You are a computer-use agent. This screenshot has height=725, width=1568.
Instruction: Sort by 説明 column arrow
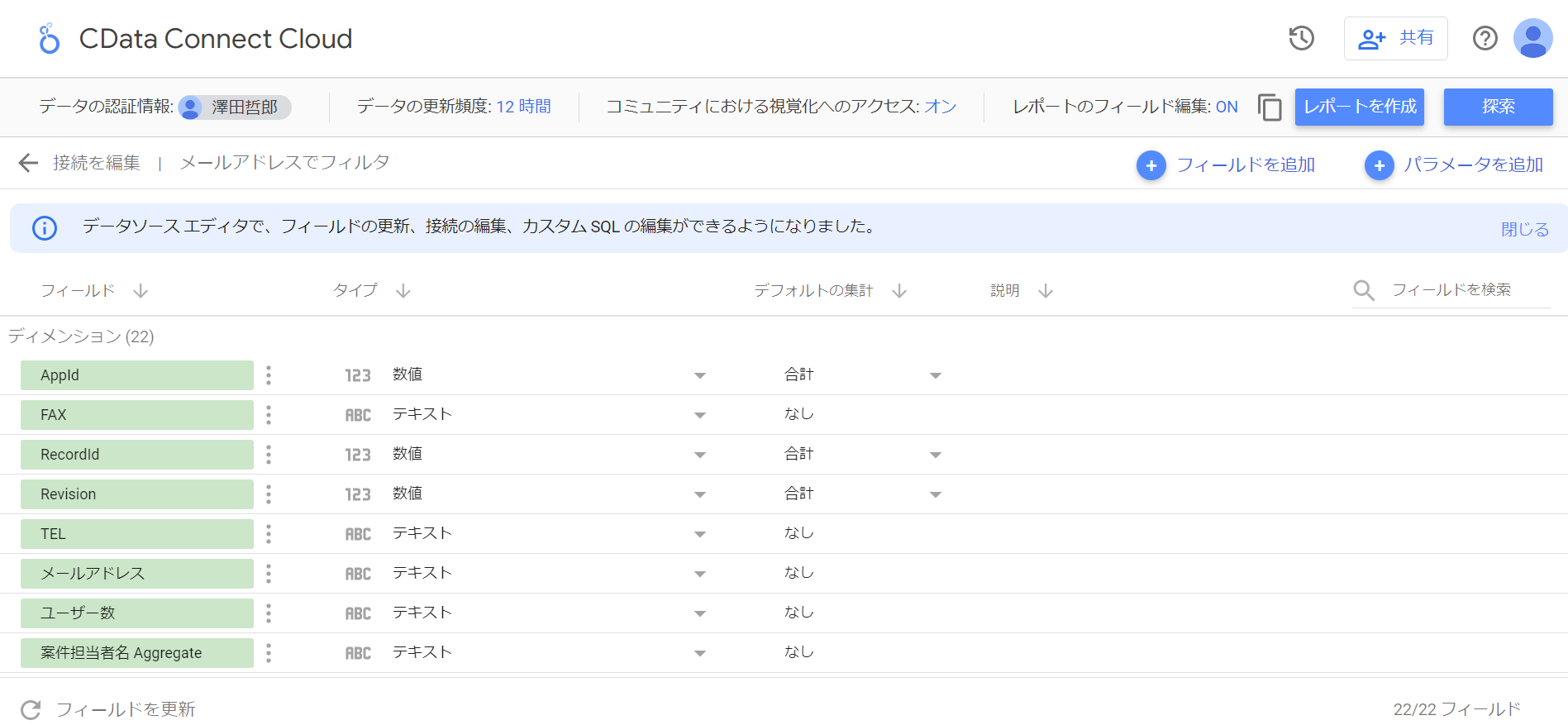coord(1046,291)
